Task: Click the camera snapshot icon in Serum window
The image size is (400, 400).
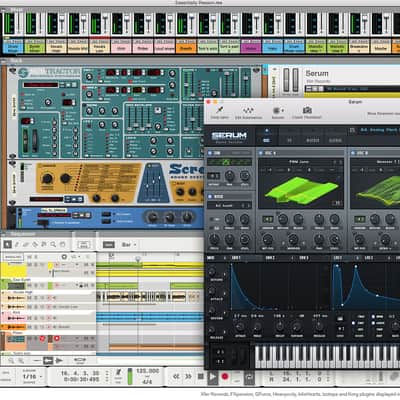Action: coord(307,110)
